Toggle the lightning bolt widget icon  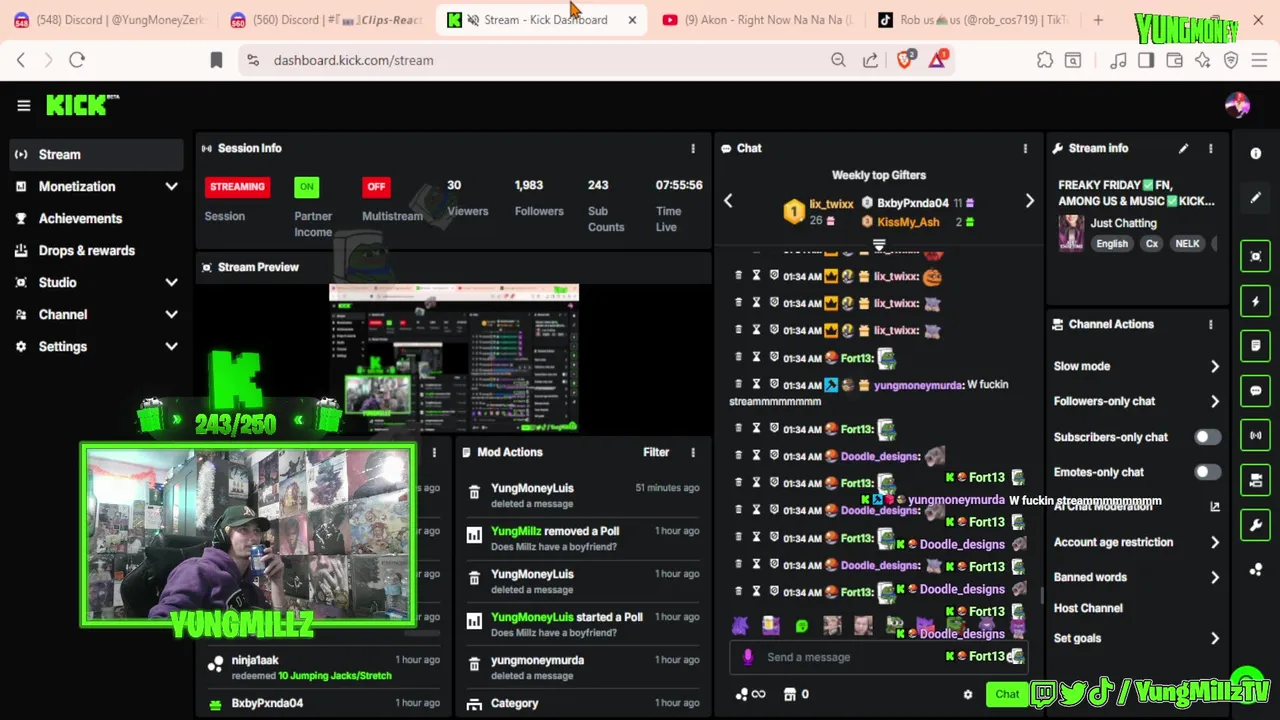point(1256,301)
